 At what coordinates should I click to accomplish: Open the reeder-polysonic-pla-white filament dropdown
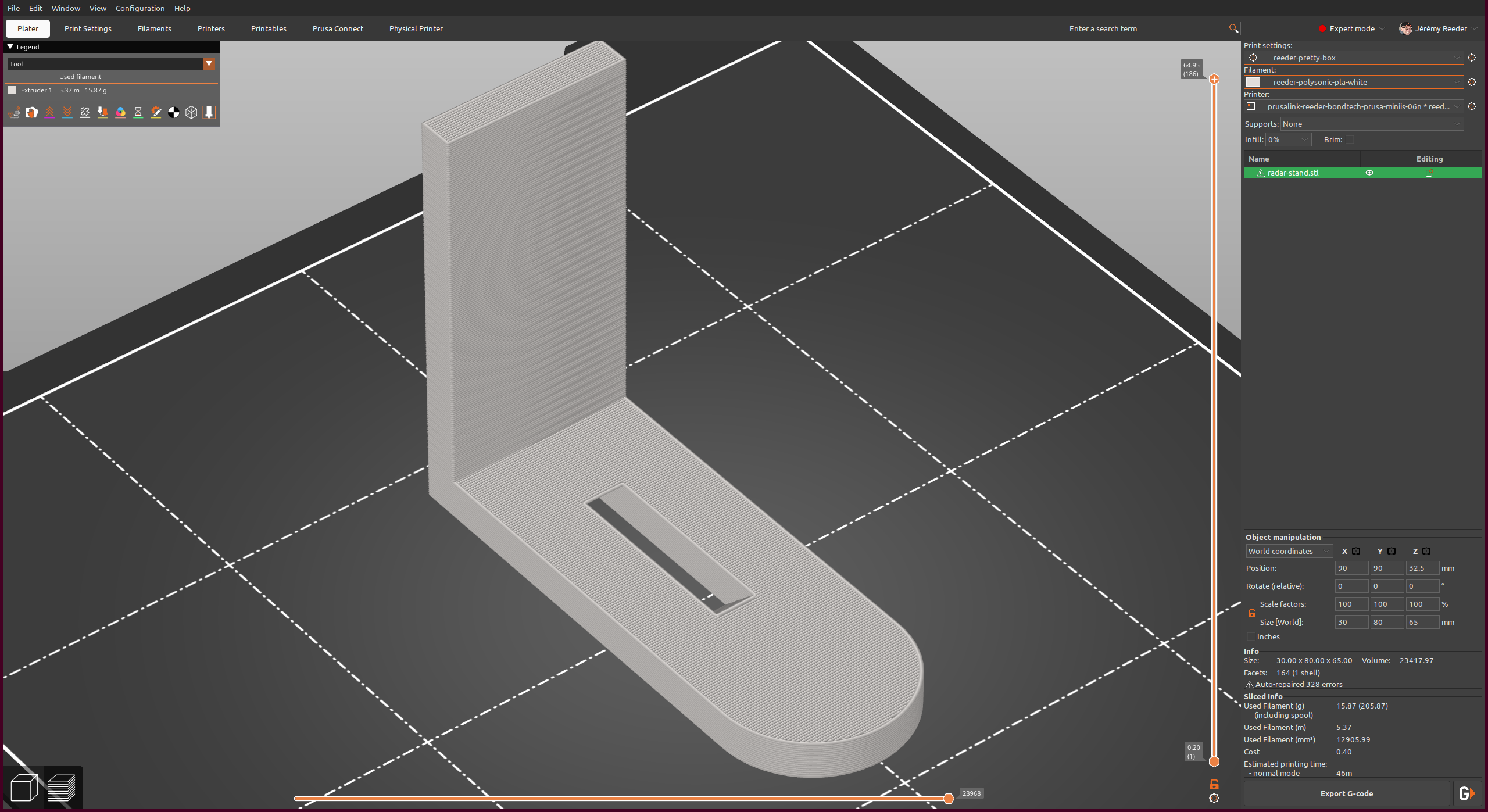pos(1354,82)
